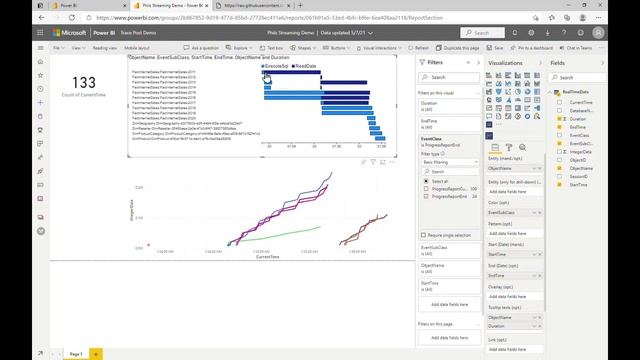Insert a Text box
Image resolution: width=640 pixels, height=360 pixels.
[271, 48]
